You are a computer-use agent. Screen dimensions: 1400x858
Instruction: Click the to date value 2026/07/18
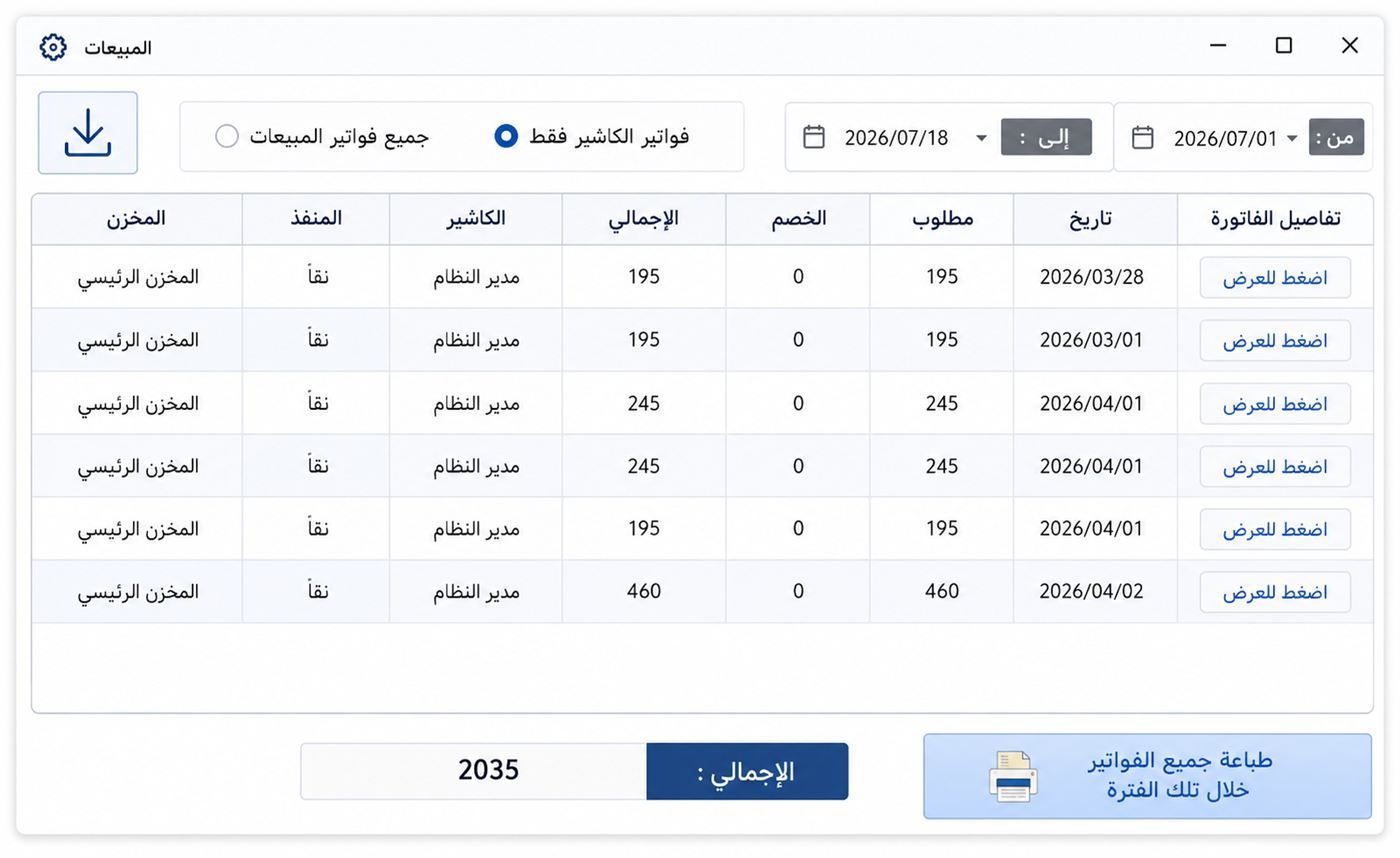(896, 138)
